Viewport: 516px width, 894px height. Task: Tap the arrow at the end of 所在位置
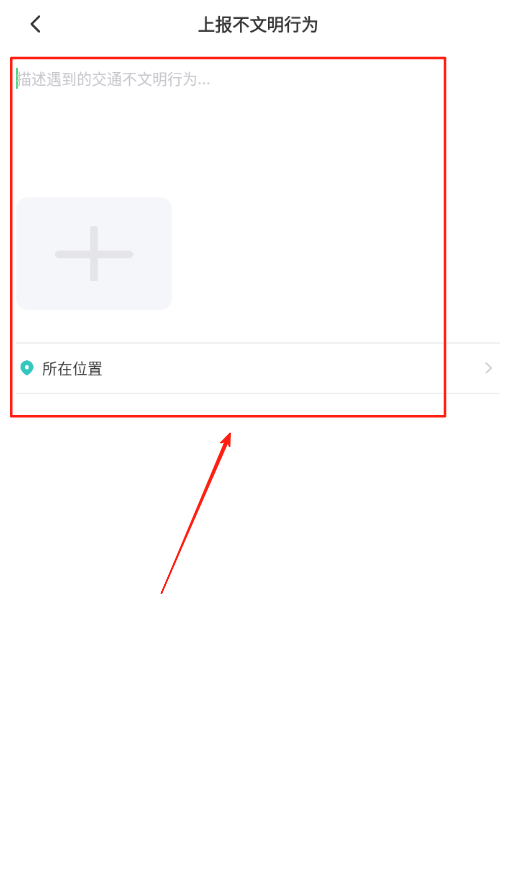489,368
